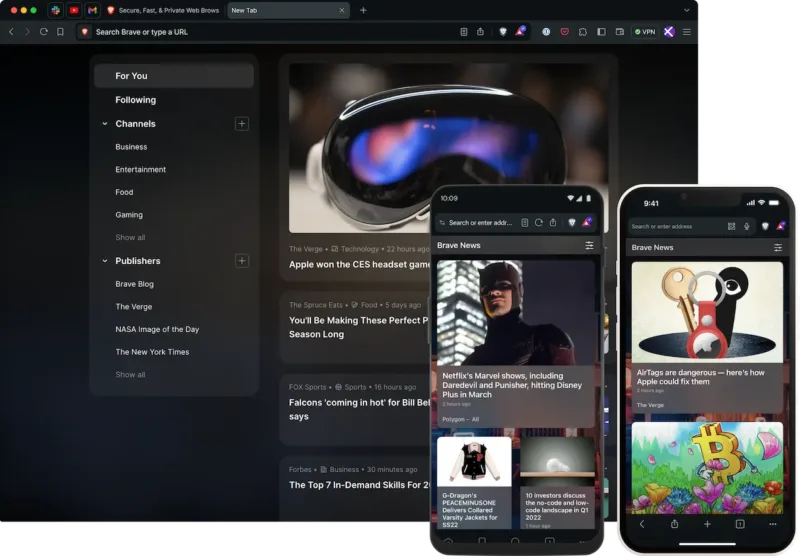800x556 pixels.
Task: Open the hamburger menu in desktop browser
Action: point(686,32)
